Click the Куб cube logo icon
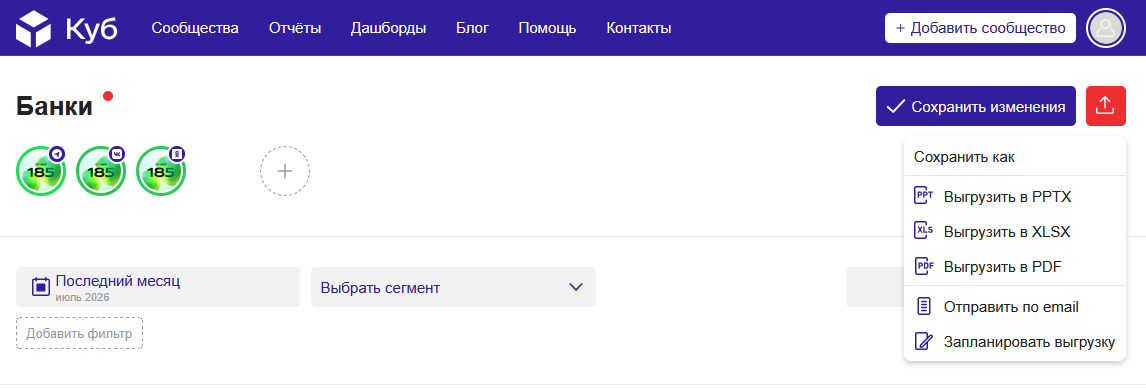This screenshot has height=388, width=1146. (34, 28)
